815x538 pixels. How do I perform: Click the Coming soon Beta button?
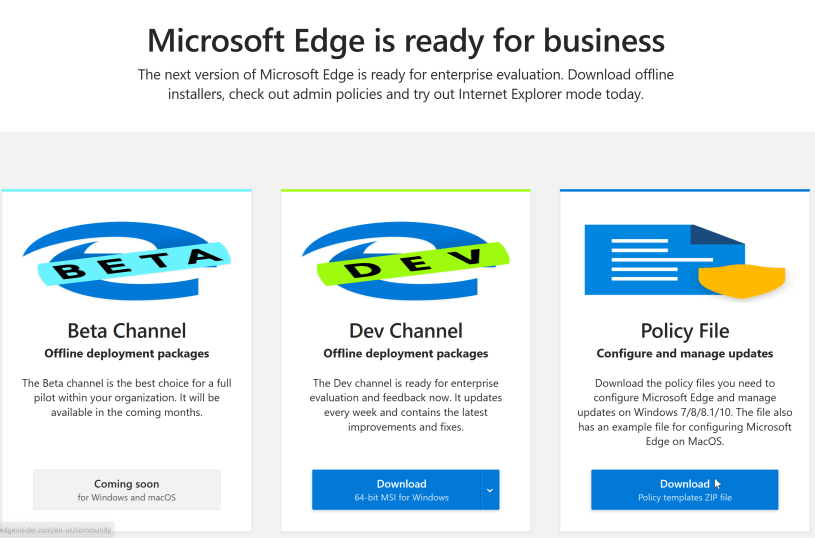click(126, 490)
